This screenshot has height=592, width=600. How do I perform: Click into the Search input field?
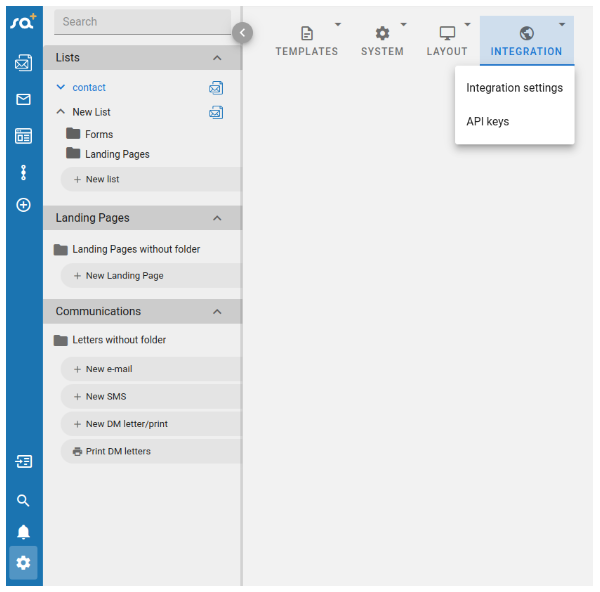140,21
